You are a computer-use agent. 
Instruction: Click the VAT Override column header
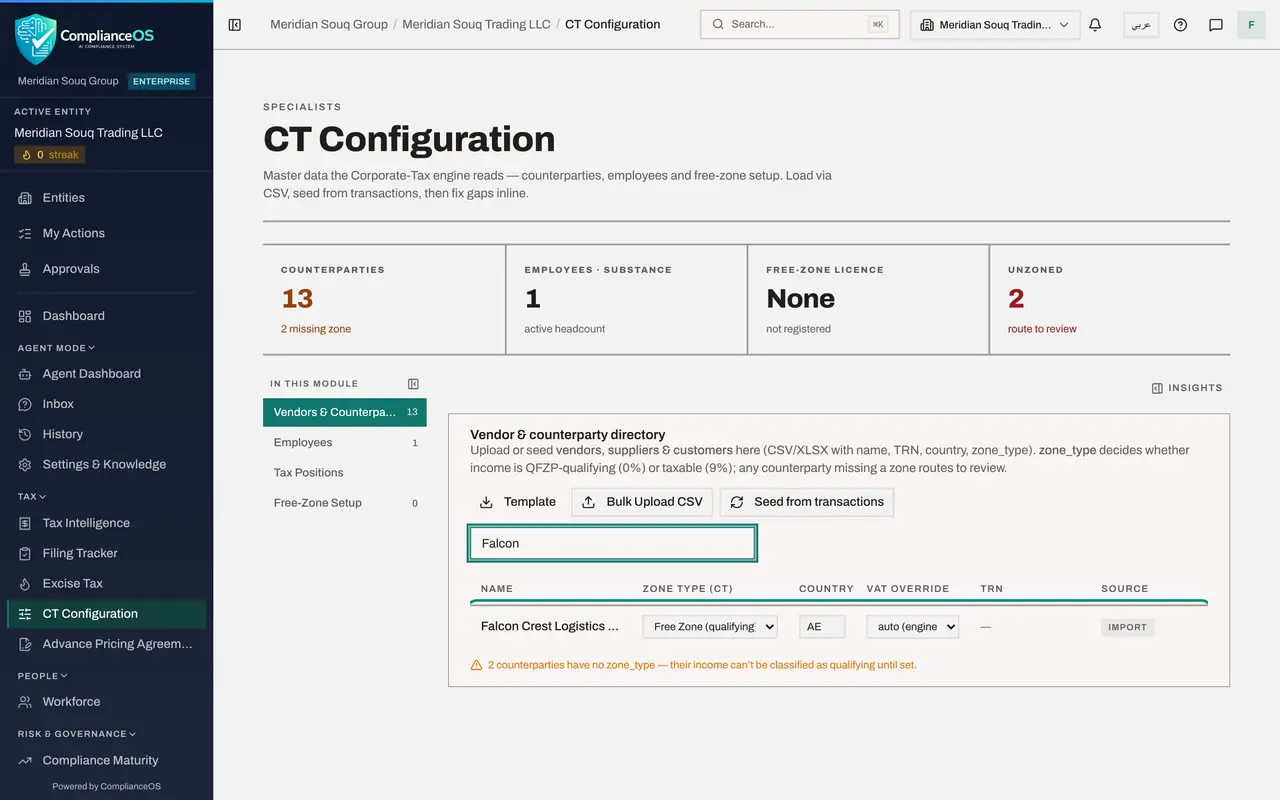(x=908, y=589)
